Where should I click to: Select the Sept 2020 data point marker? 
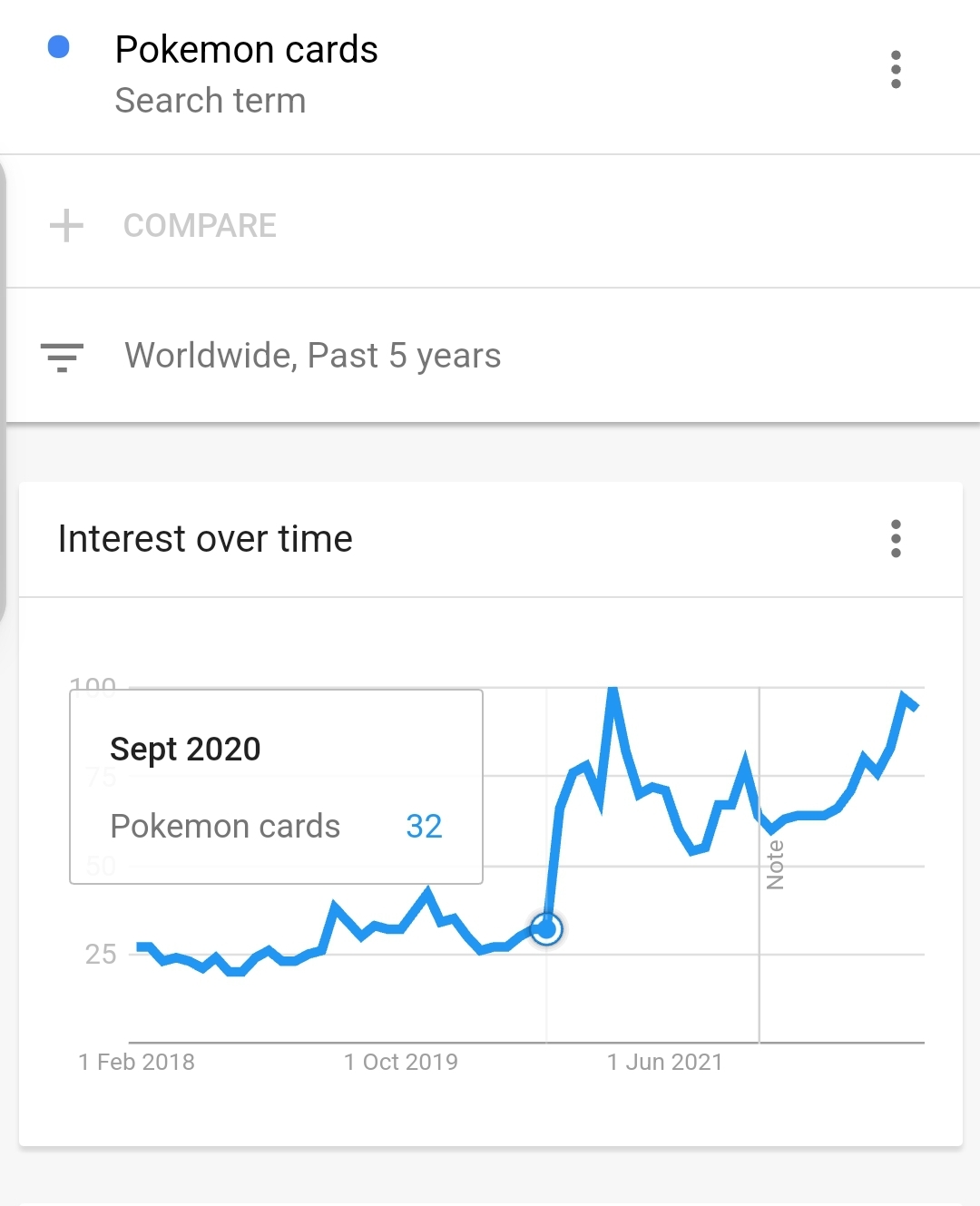pos(546,928)
